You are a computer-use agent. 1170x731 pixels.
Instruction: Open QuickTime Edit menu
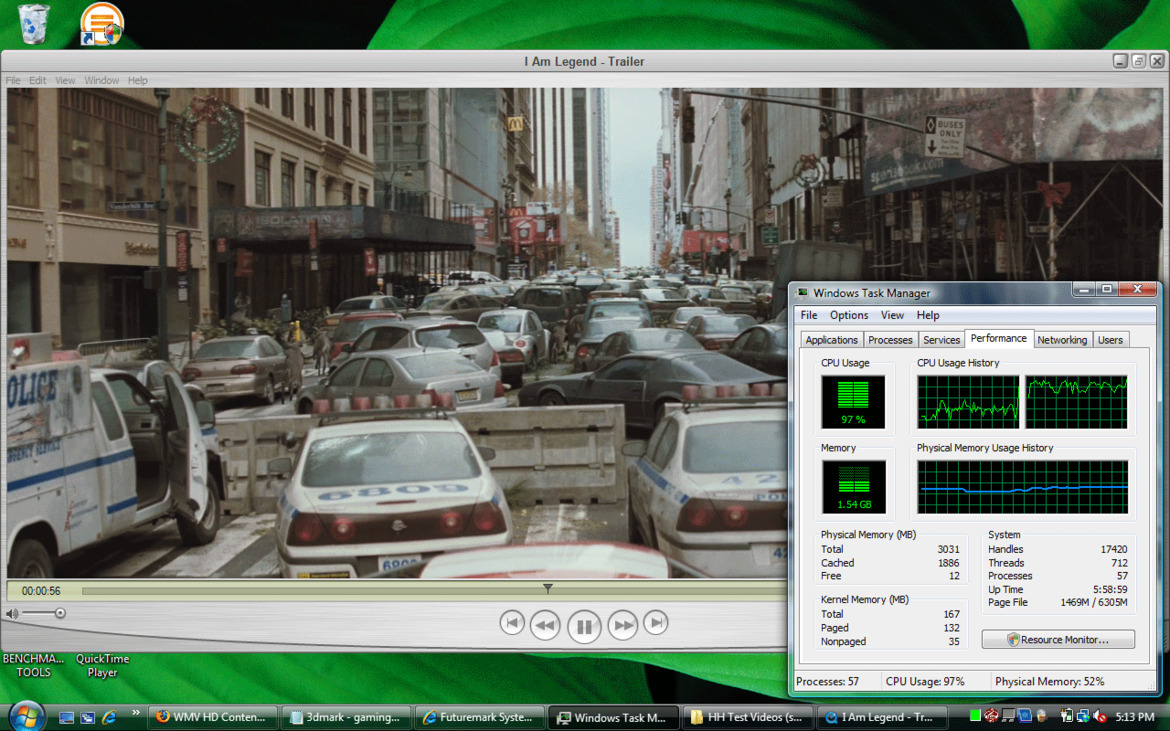point(37,81)
